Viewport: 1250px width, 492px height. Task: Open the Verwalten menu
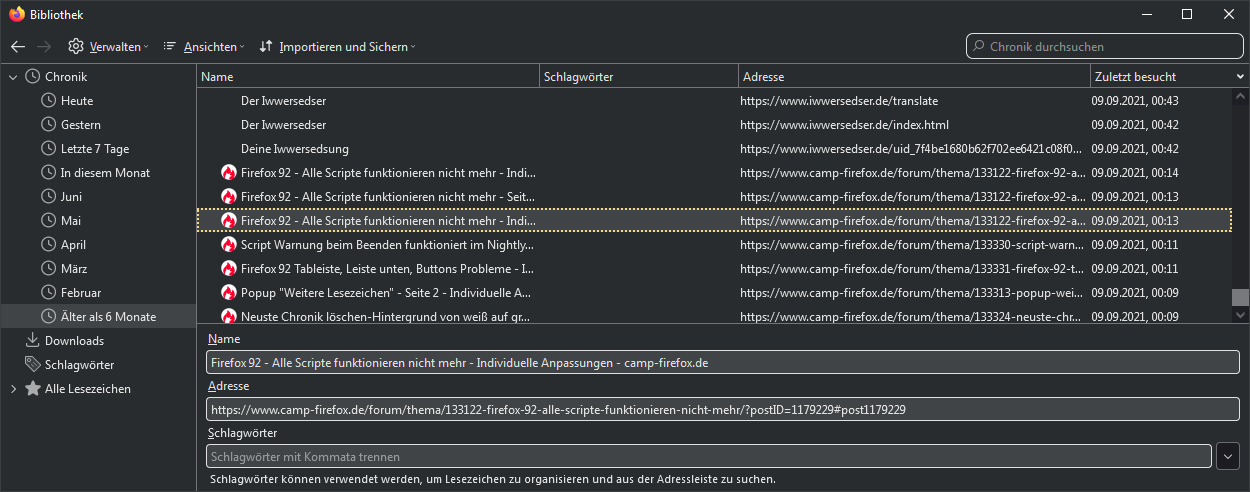pyautogui.click(x=114, y=47)
